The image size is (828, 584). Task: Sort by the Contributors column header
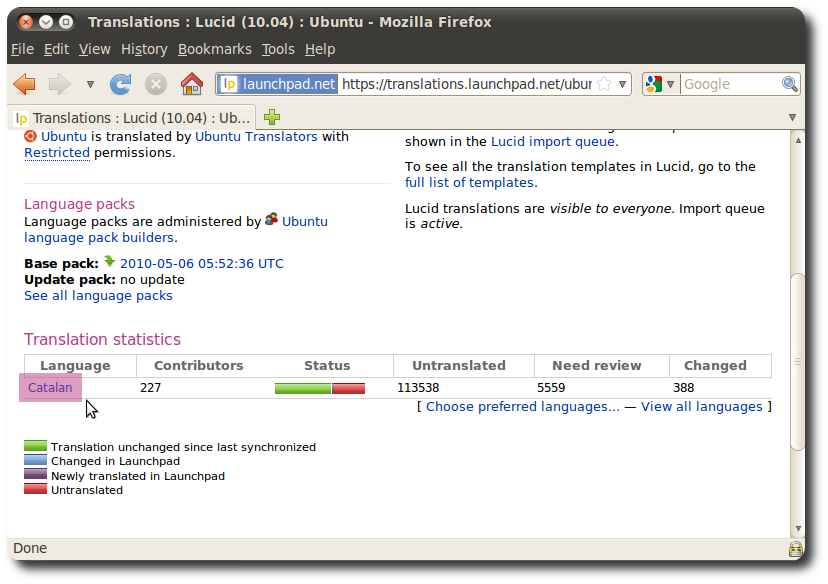pos(199,365)
